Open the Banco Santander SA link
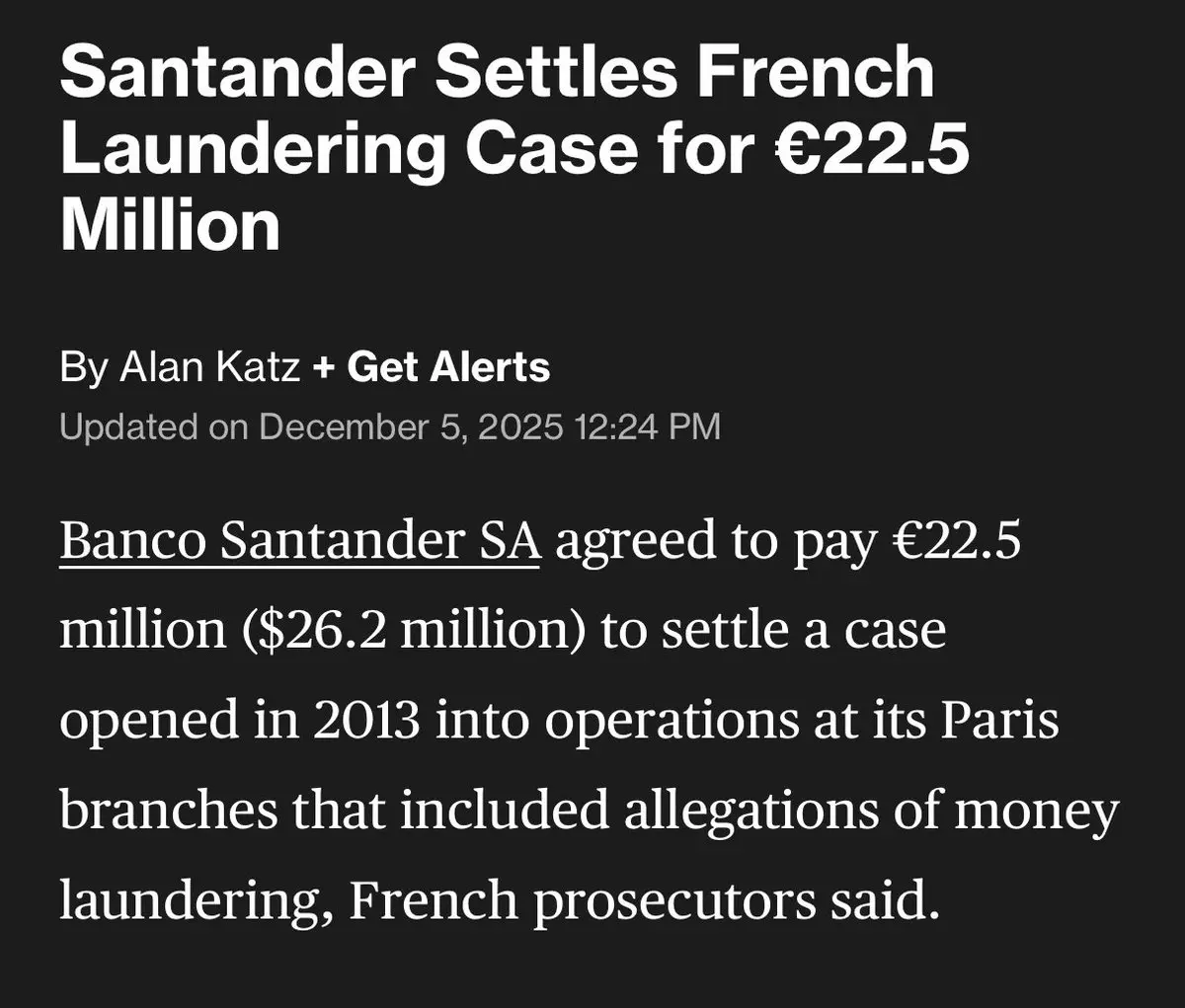Viewport: 1185px width, 1008px height. [300, 542]
